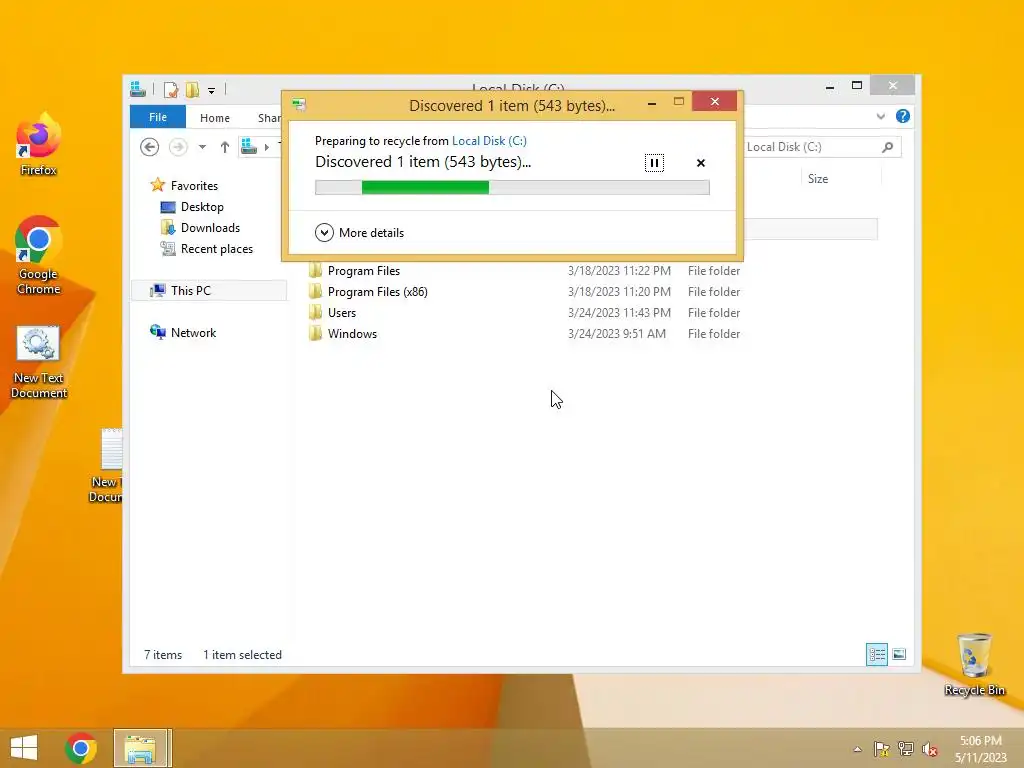Click the Windows folder icon
This screenshot has height=768, width=1024.
click(315, 333)
